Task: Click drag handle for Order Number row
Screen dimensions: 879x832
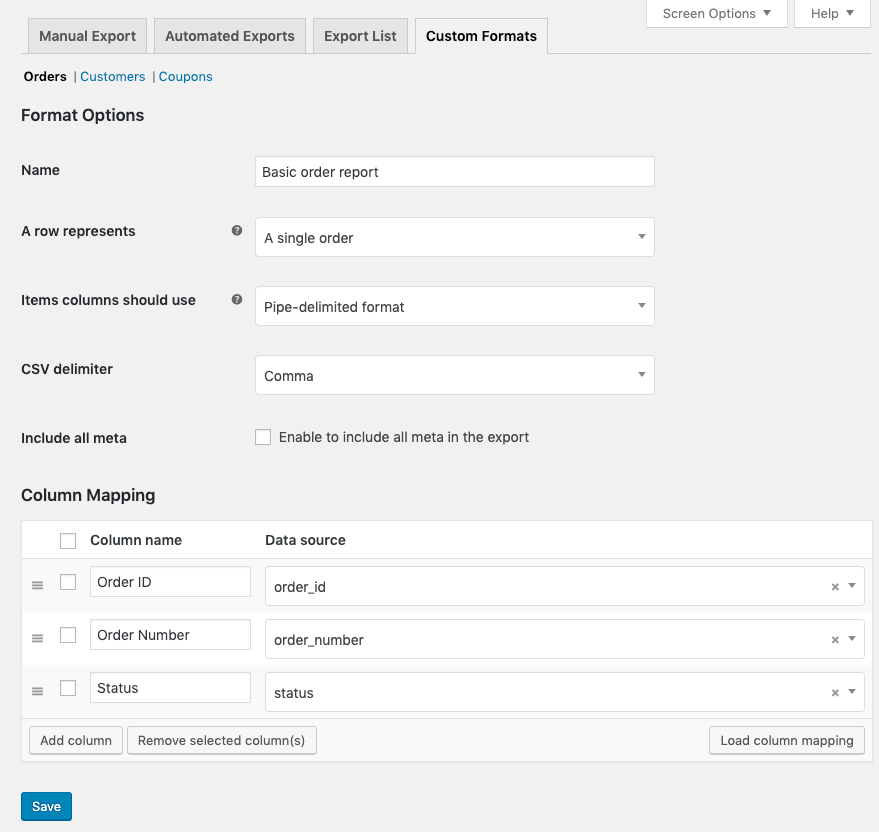Action: 38,638
